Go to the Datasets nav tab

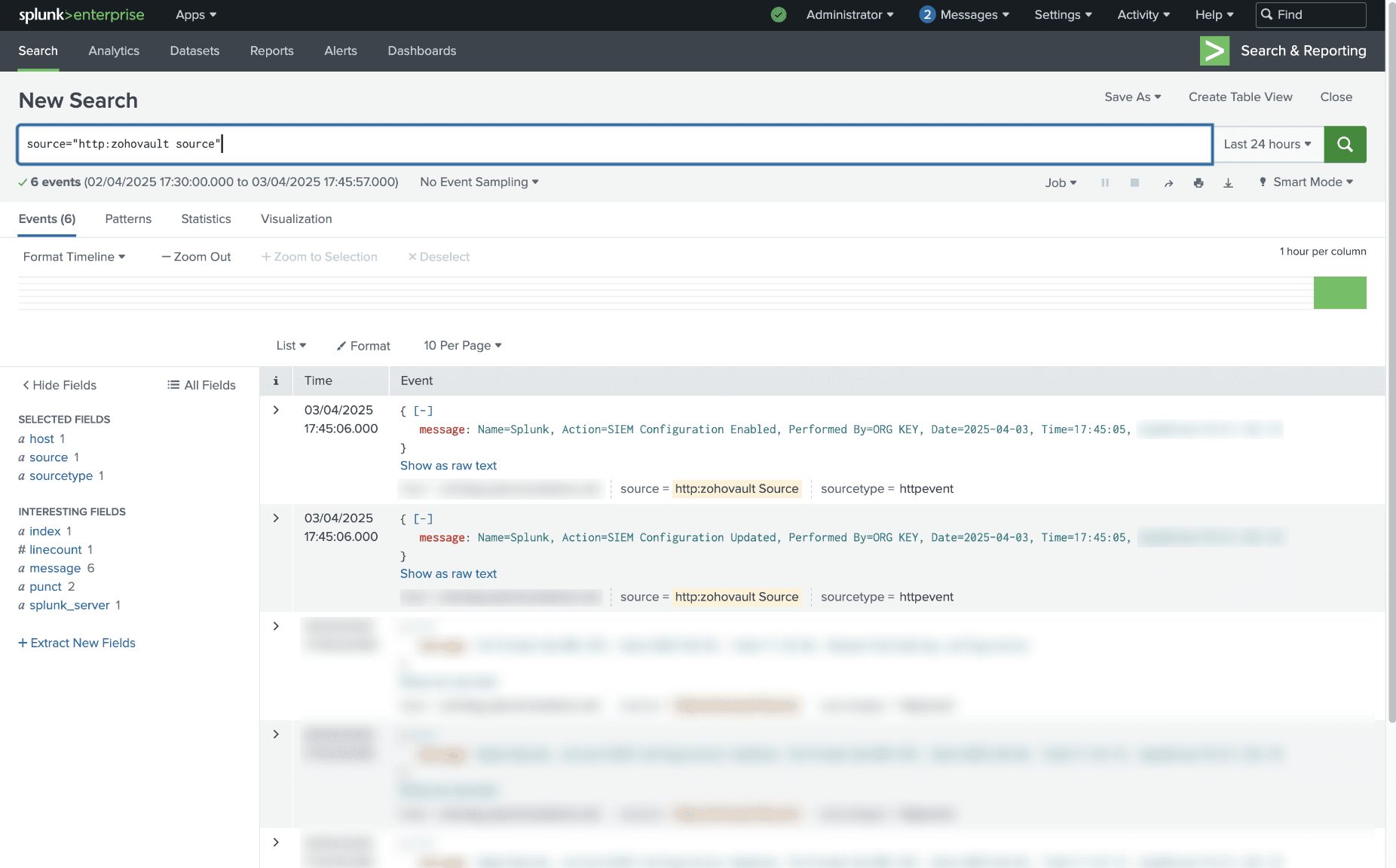tap(194, 50)
